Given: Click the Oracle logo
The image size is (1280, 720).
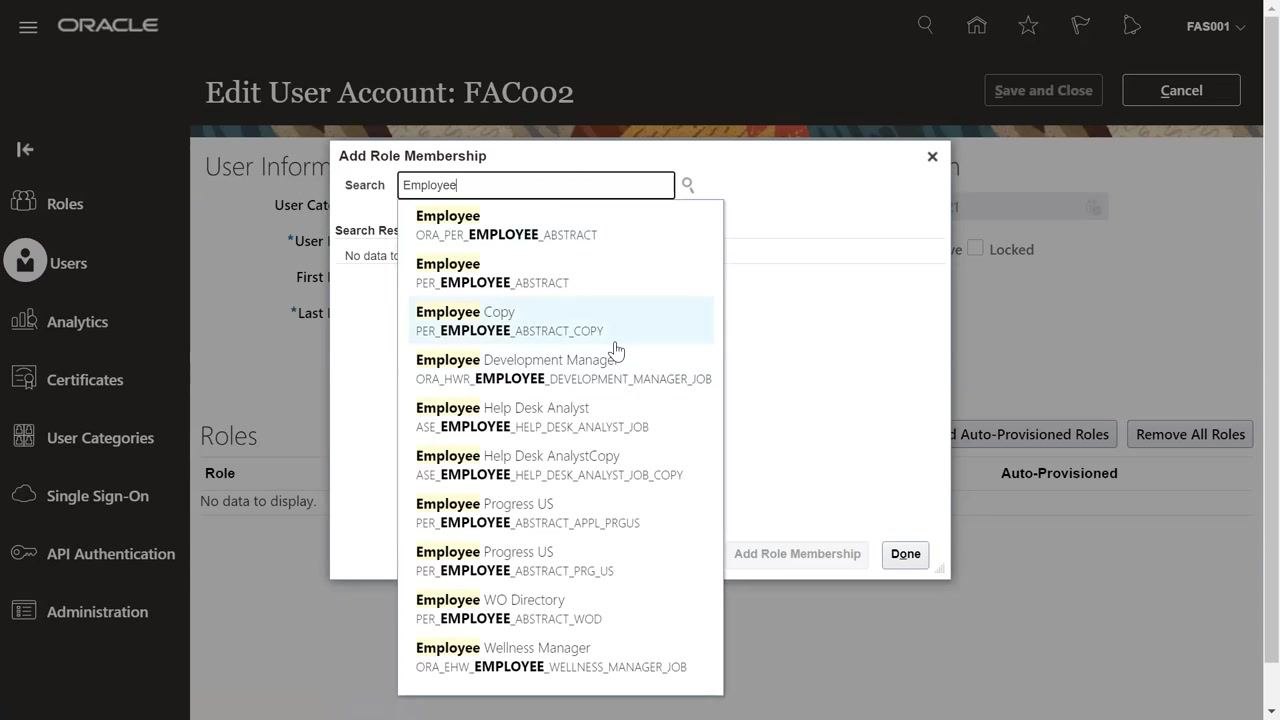Looking at the screenshot, I should 108,26.
